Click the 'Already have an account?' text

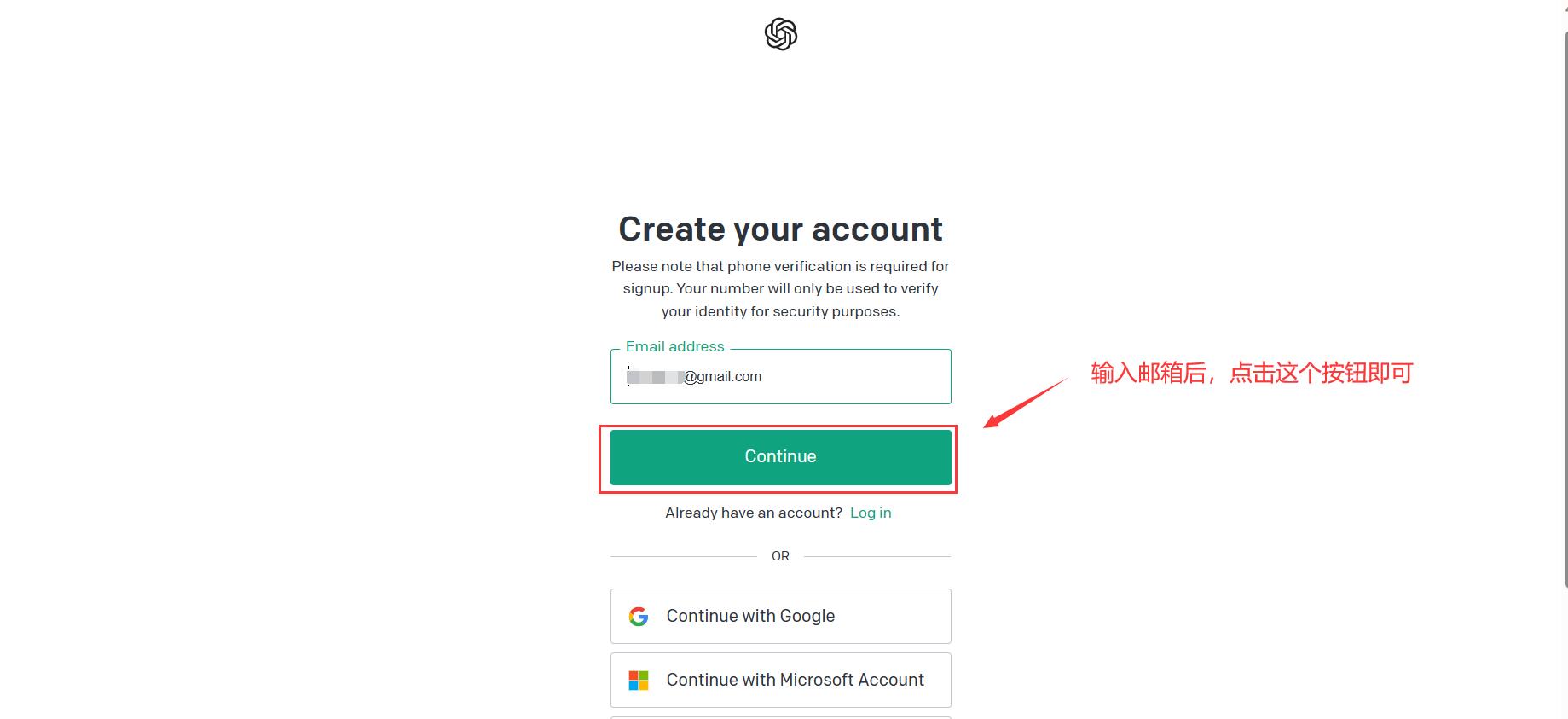click(x=754, y=513)
